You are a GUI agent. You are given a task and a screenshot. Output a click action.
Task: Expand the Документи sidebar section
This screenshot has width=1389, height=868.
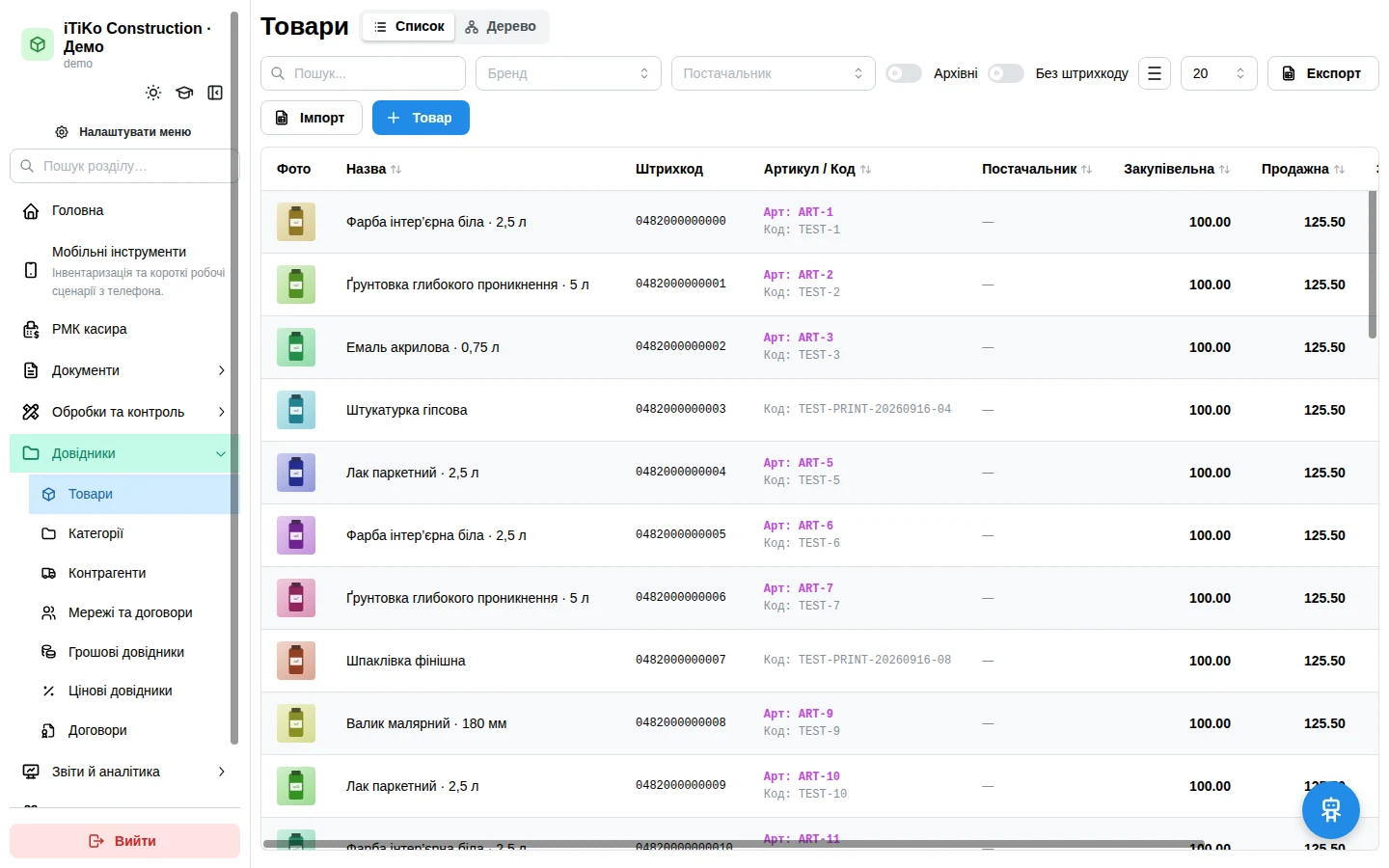tap(124, 370)
